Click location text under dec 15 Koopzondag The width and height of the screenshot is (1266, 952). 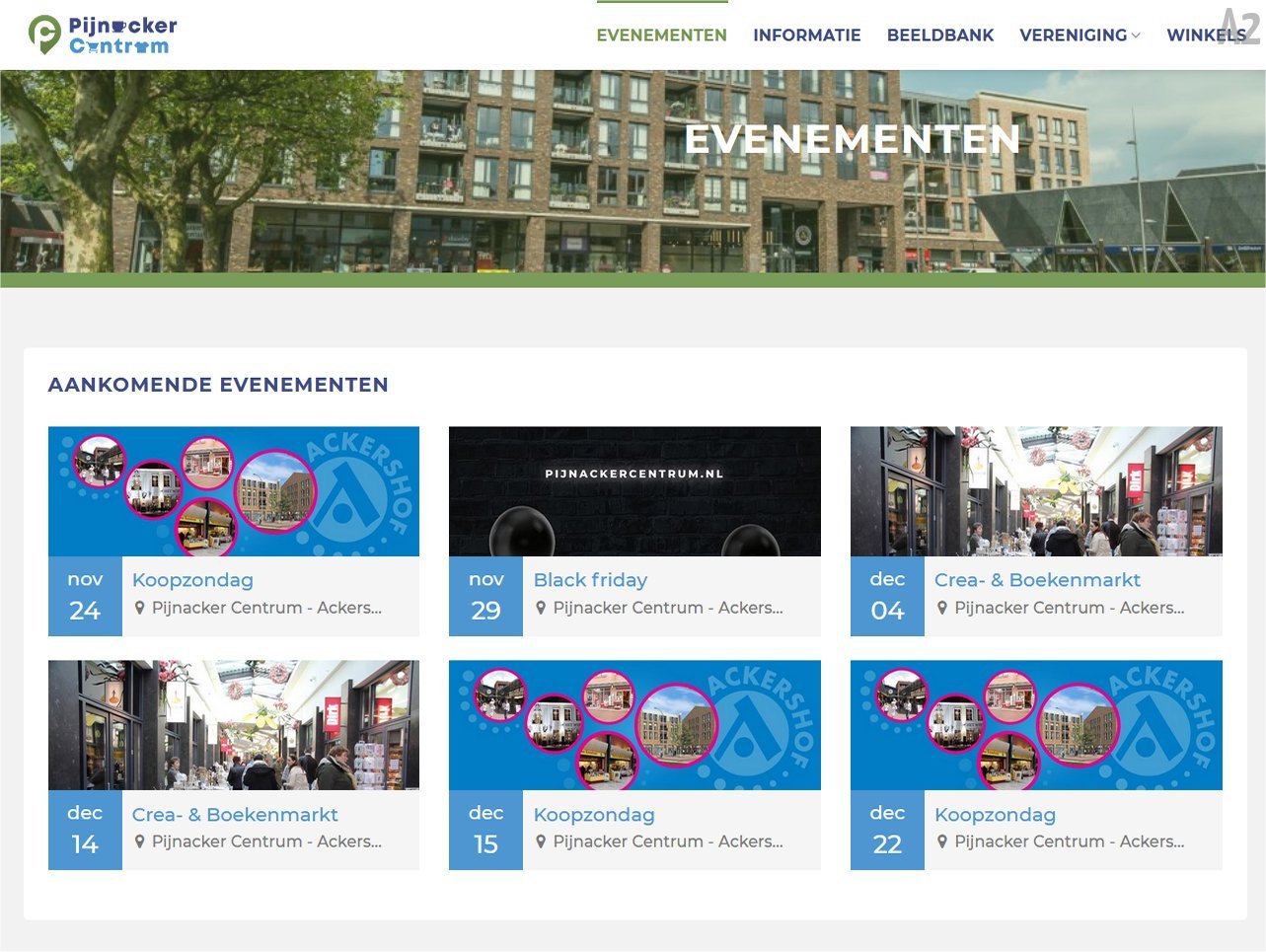click(x=668, y=842)
